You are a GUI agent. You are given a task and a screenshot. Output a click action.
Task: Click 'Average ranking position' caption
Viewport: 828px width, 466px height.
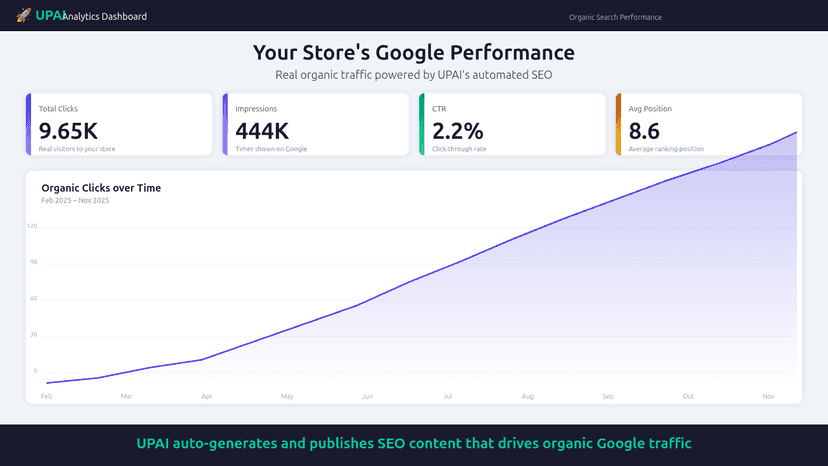pyautogui.click(x=666, y=149)
